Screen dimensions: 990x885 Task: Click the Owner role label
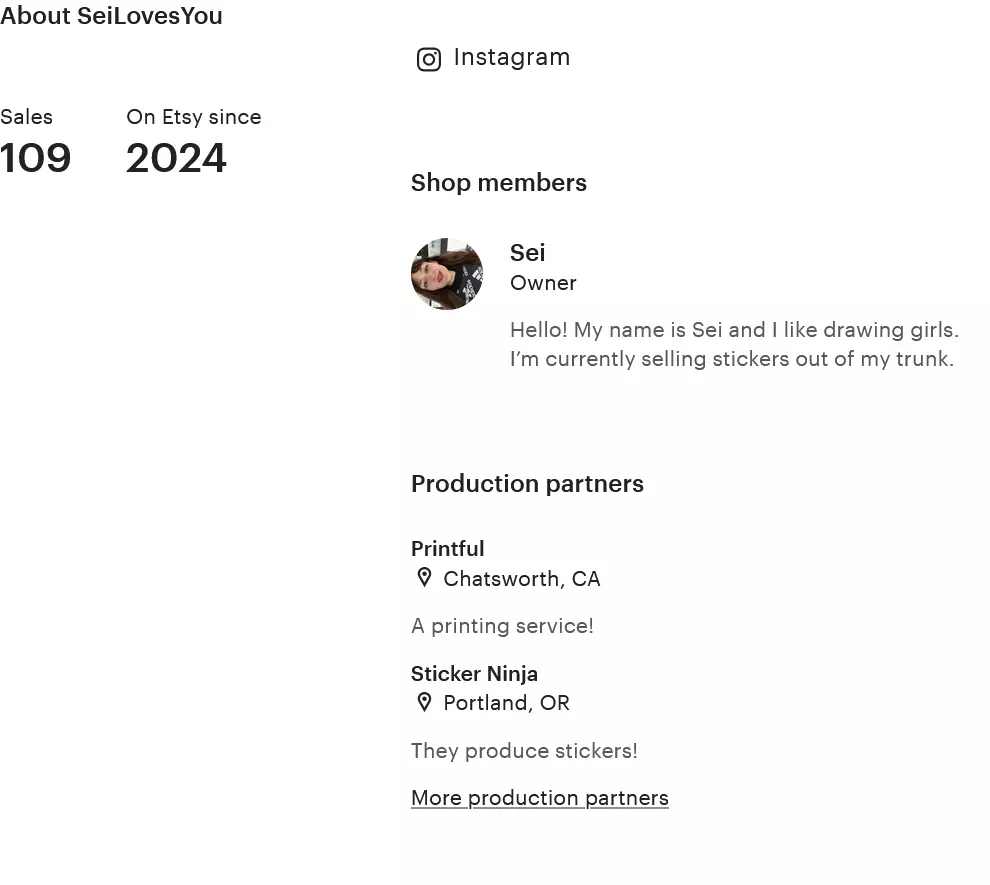click(543, 283)
